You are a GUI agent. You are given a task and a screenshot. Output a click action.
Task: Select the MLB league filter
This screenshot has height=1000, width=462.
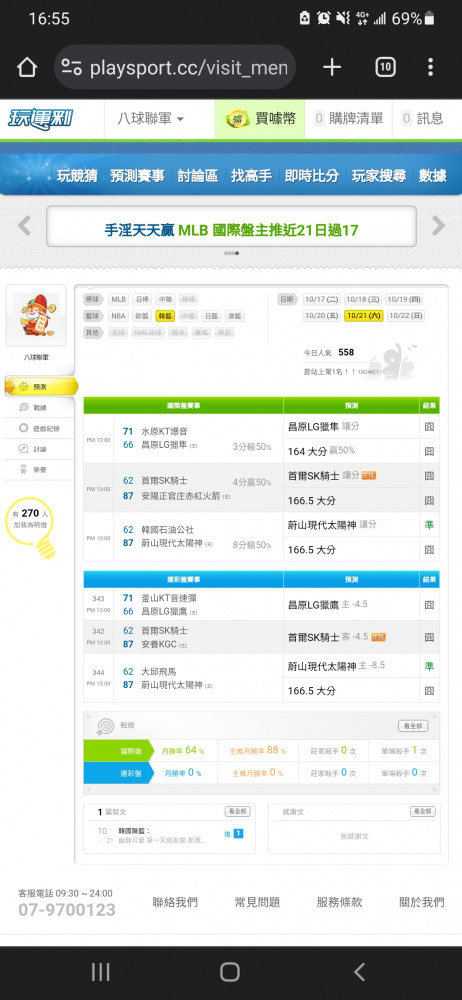[x=119, y=299]
